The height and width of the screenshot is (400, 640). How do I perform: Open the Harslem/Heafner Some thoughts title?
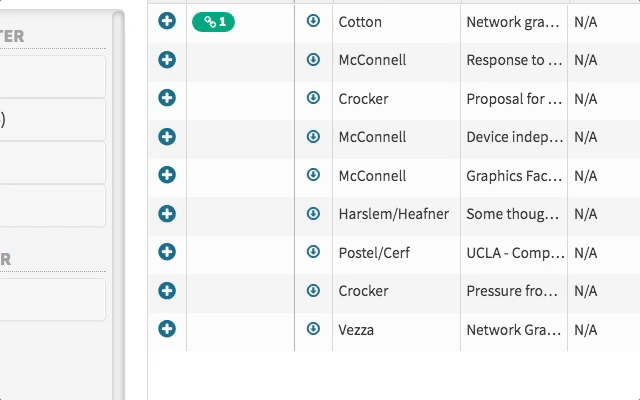coord(513,214)
